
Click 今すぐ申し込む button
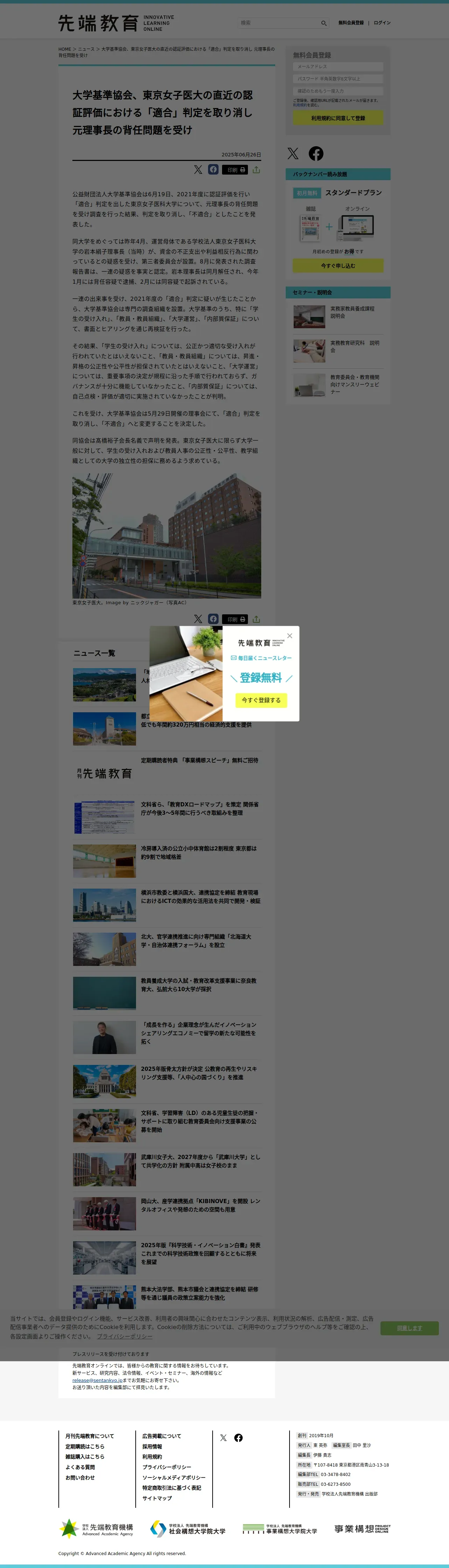tap(338, 266)
